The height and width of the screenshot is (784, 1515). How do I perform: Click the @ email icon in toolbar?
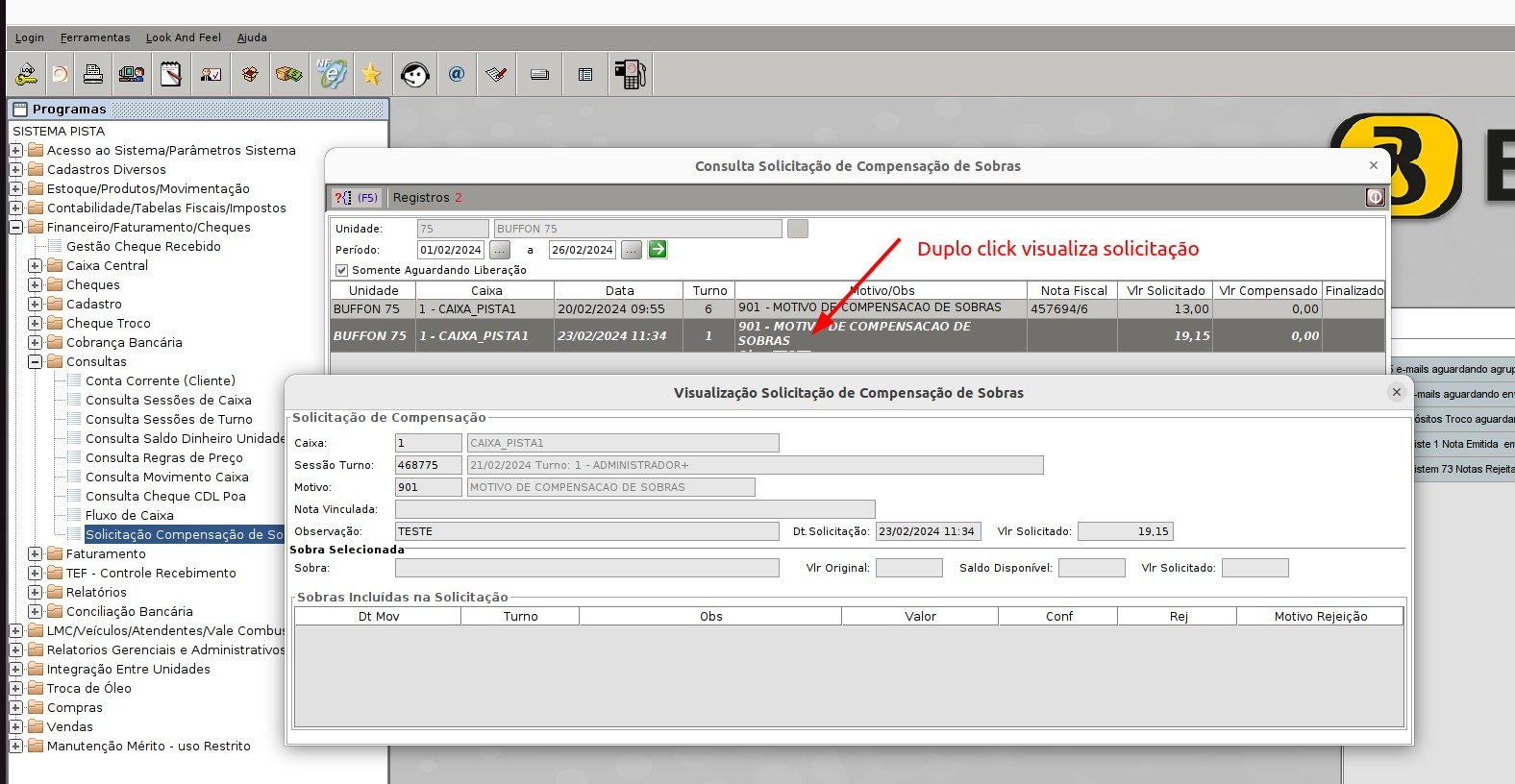point(457,74)
